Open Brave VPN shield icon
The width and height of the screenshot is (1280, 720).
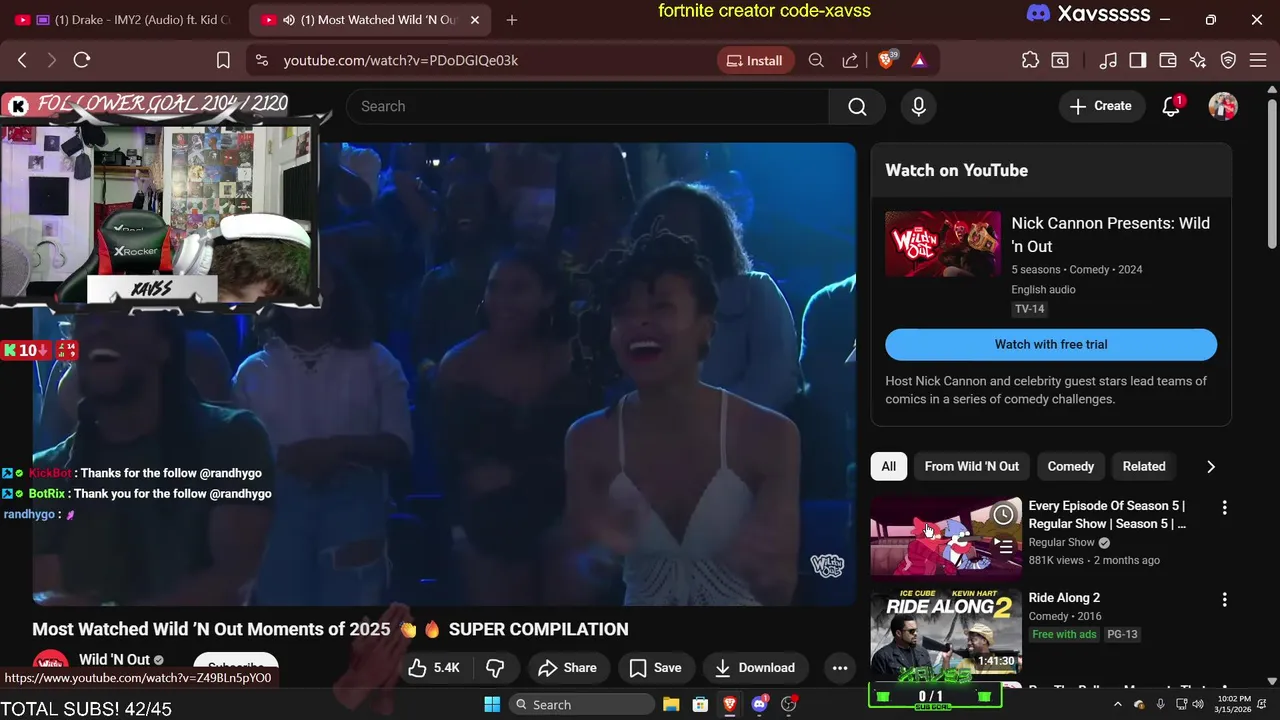click(x=1229, y=60)
